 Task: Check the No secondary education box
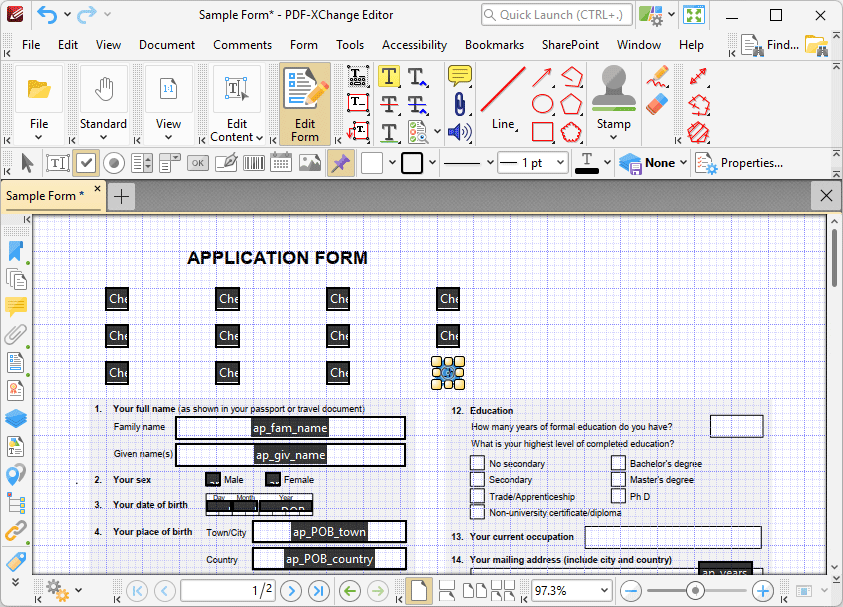(477, 463)
